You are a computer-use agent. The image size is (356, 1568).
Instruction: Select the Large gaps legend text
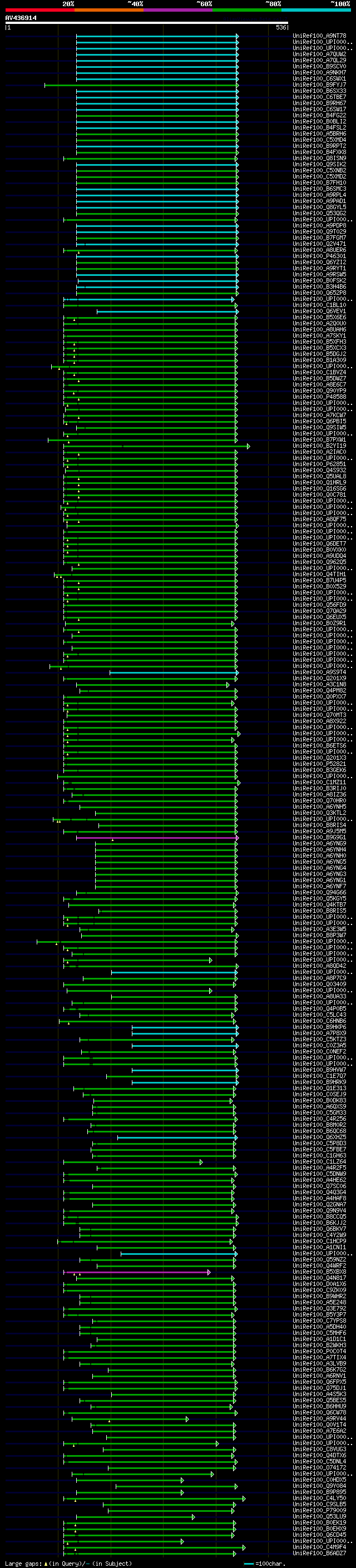pos(24,1563)
